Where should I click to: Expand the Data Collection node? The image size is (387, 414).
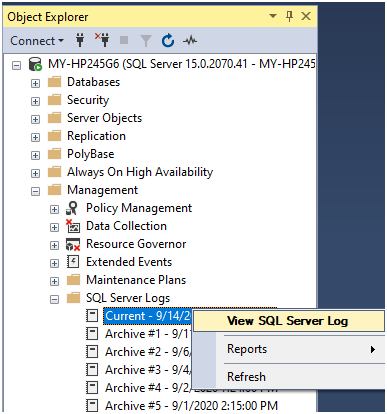coord(54,227)
